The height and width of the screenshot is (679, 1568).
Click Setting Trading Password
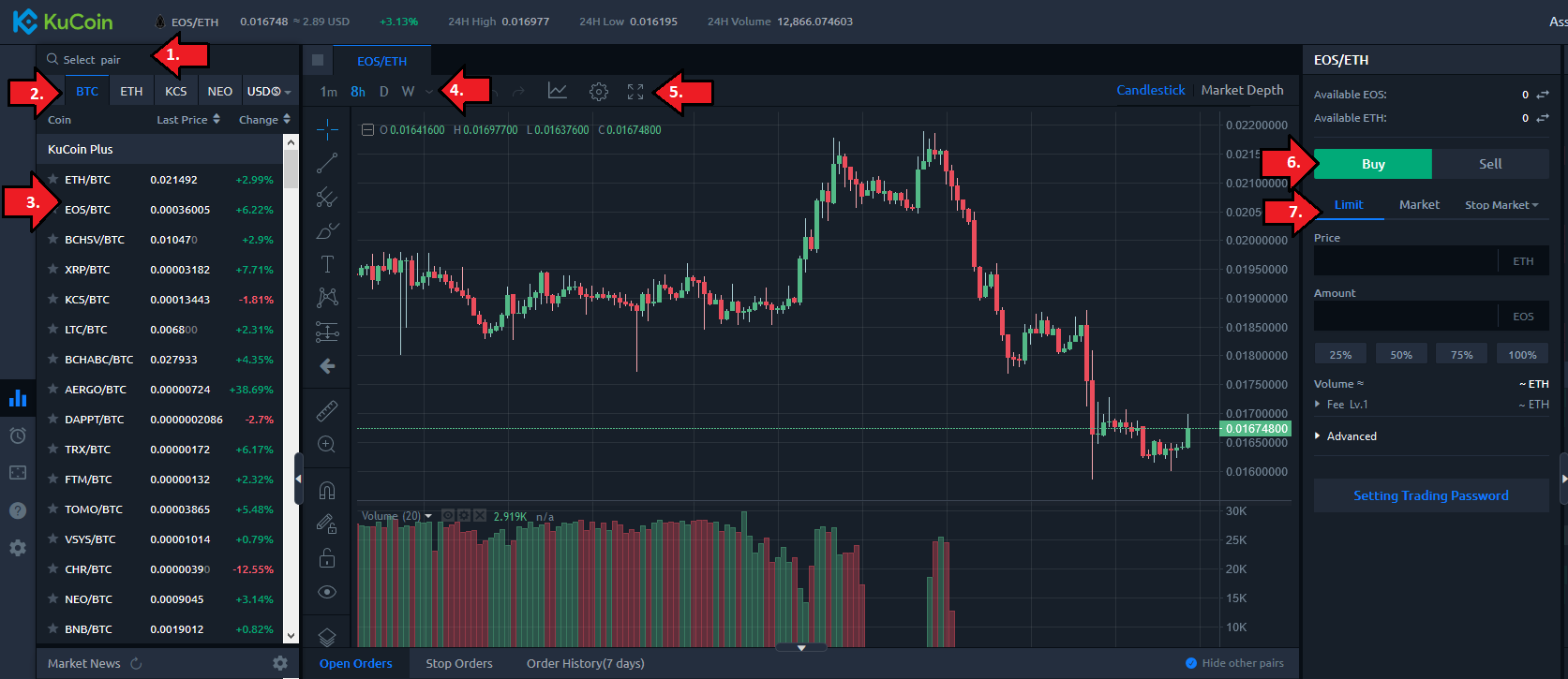[x=1431, y=495]
